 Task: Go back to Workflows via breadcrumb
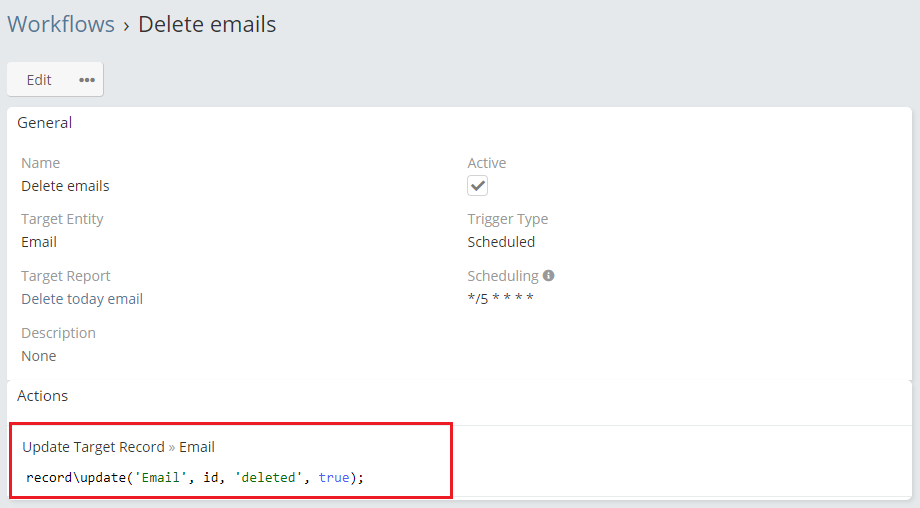pos(61,24)
